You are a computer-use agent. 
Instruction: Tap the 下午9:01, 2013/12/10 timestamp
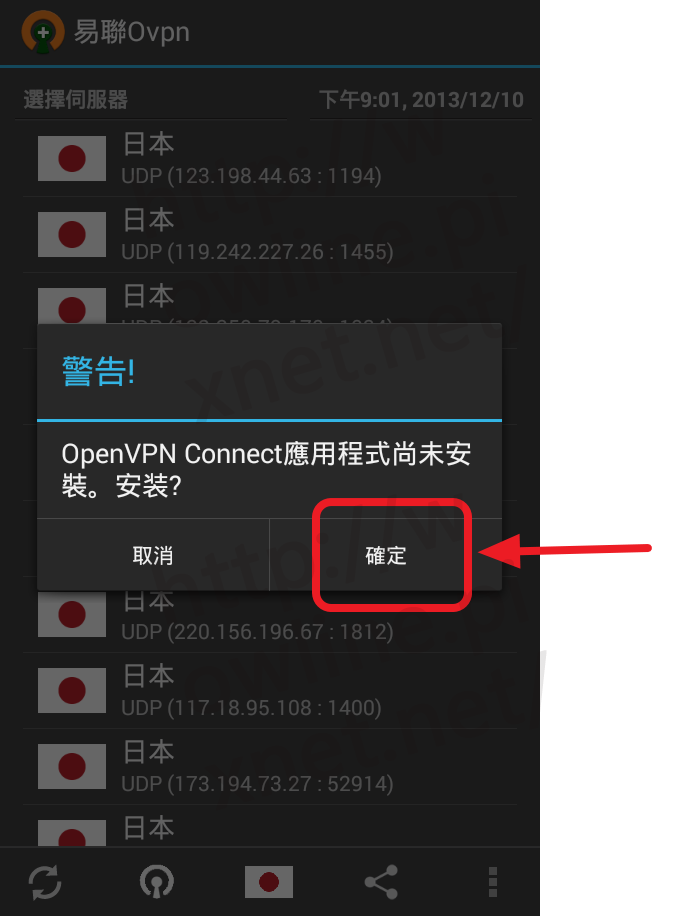tap(421, 100)
